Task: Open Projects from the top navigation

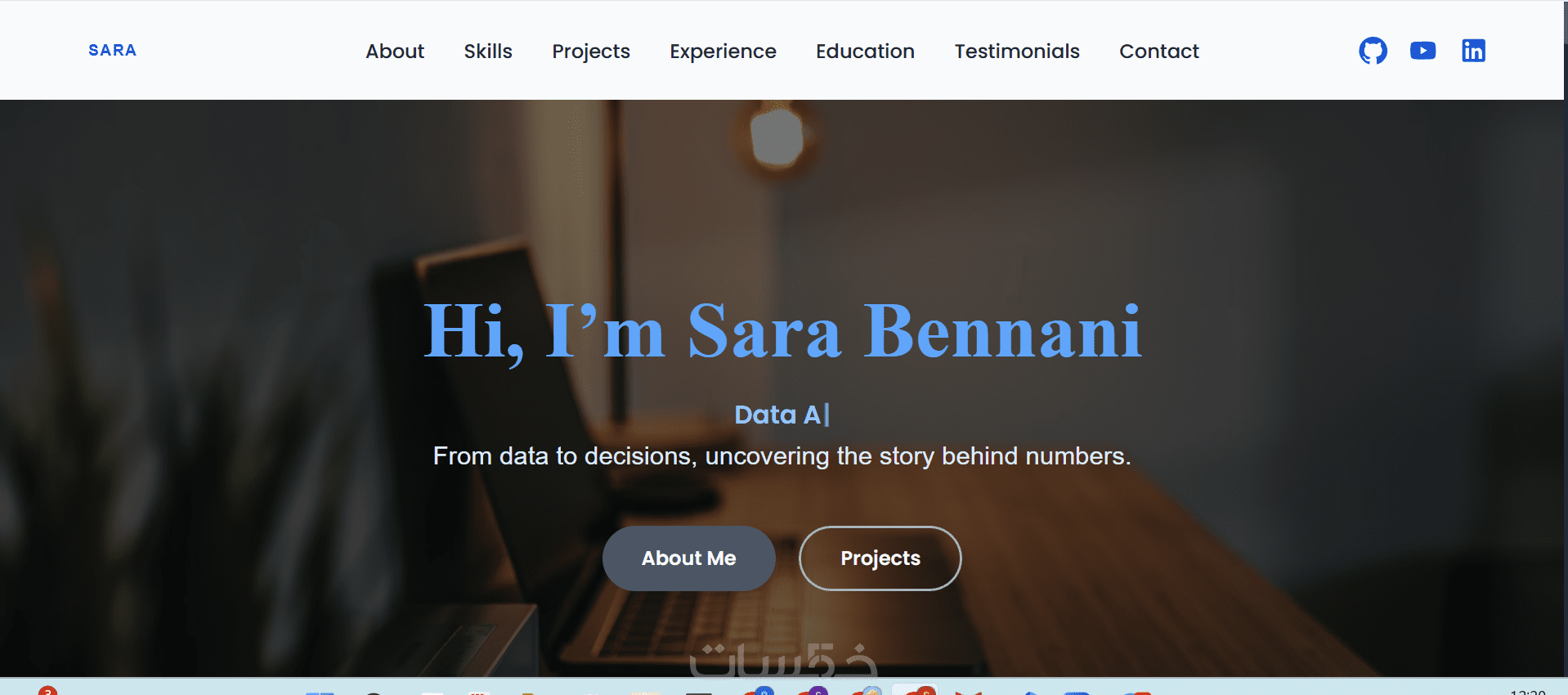Action: (591, 52)
